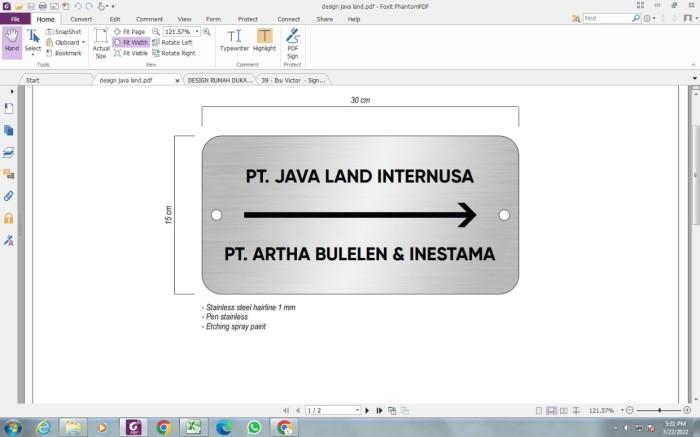
Task: Open the Security lock side panel
Action: coord(8,218)
